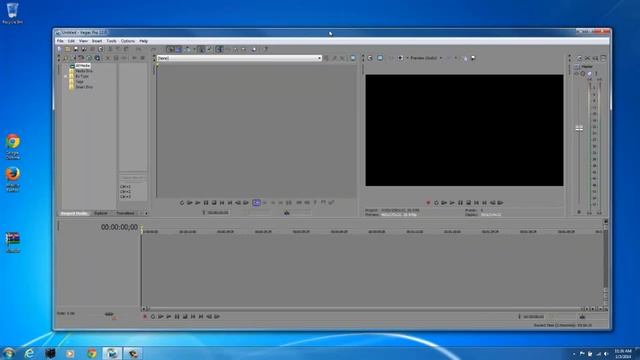Click Play on the timeline transport bar
Screen dimensions: 640x360
coord(169,317)
